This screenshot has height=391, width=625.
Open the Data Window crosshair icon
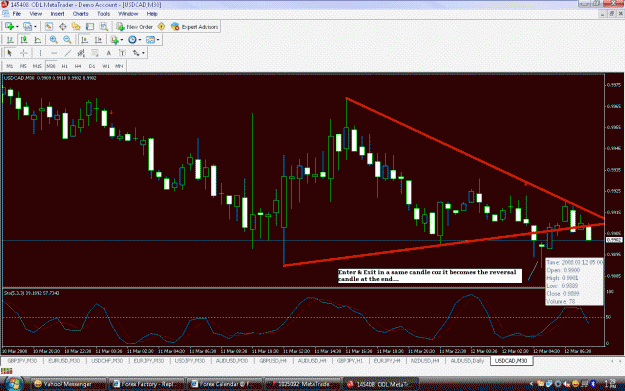(x=63, y=27)
